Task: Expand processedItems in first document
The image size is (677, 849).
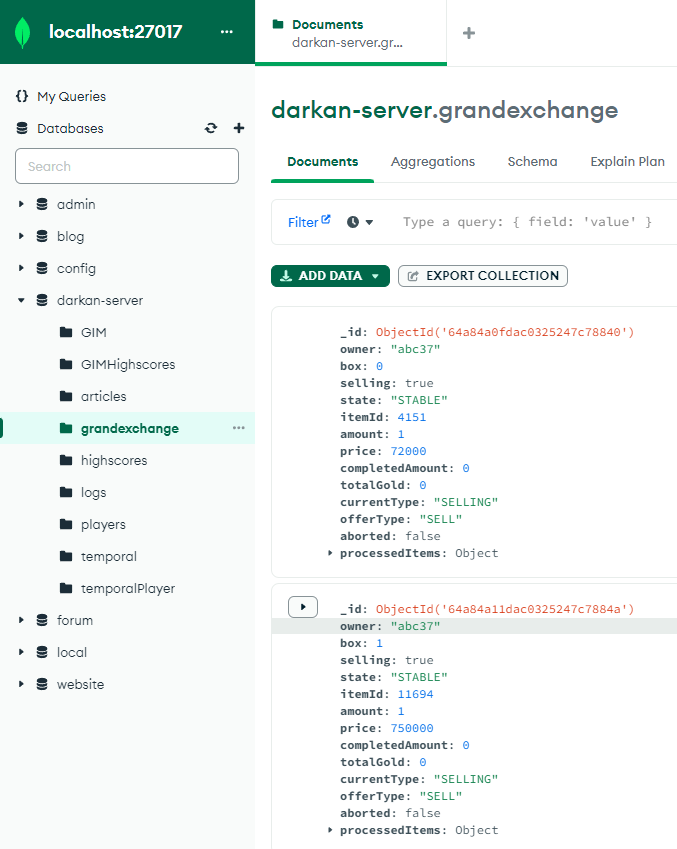Action: pyautogui.click(x=330, y=553)
